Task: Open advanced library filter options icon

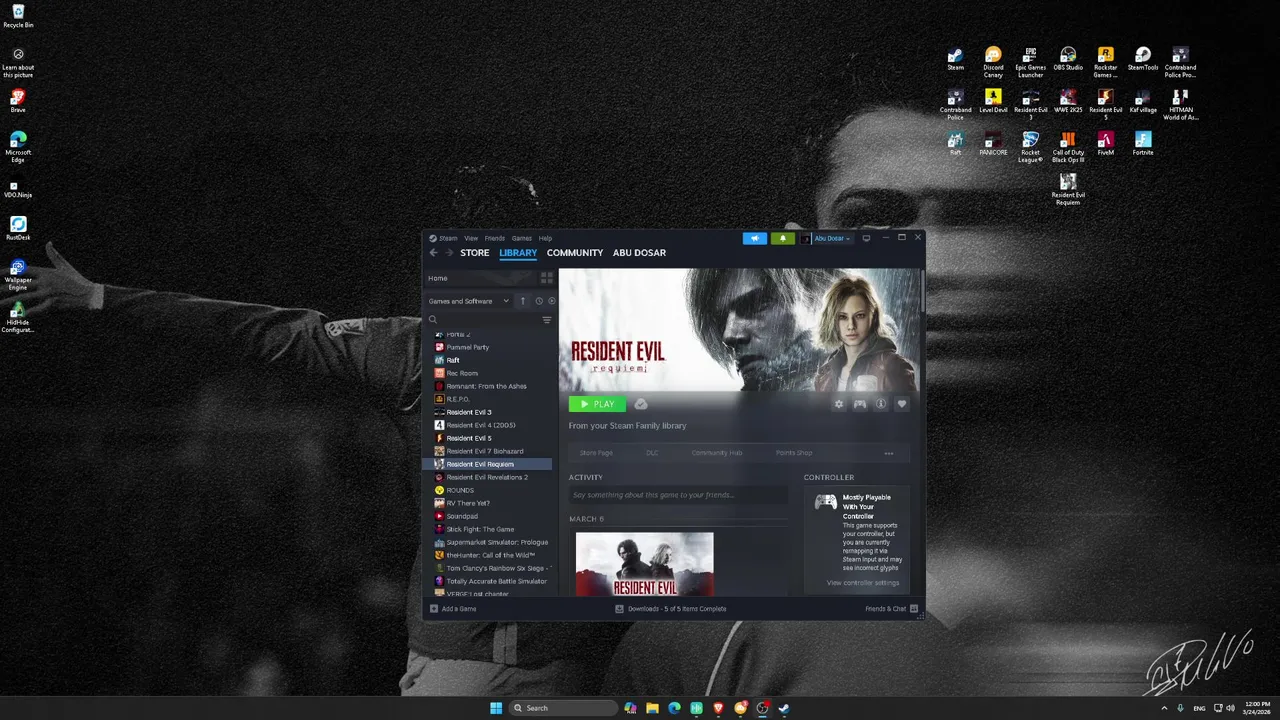Action: tap(546, 320)
